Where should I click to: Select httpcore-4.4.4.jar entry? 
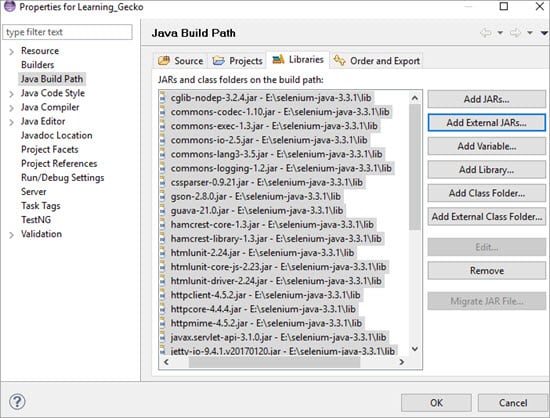point(263,309)
